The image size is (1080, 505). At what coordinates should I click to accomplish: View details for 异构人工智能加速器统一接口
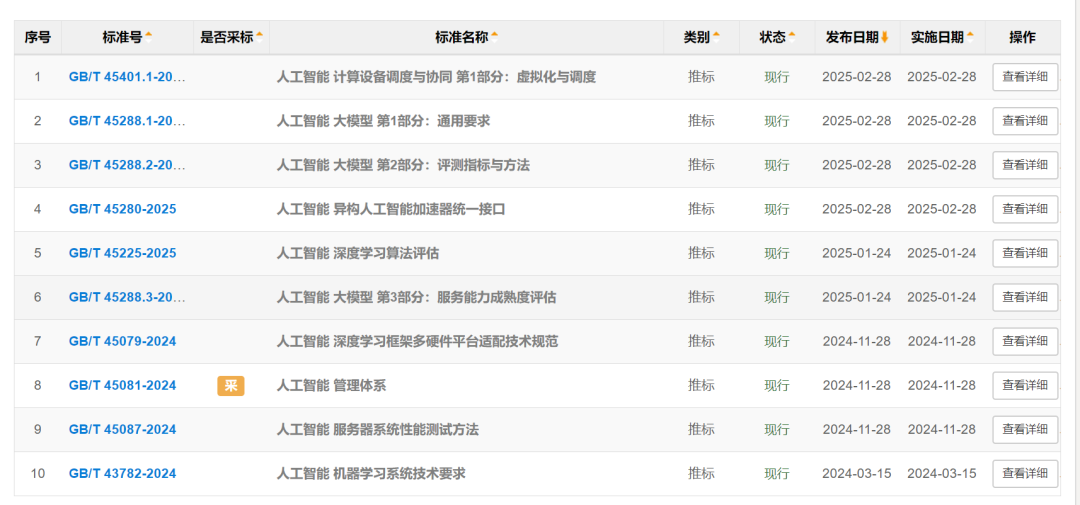coord(1025,209)
